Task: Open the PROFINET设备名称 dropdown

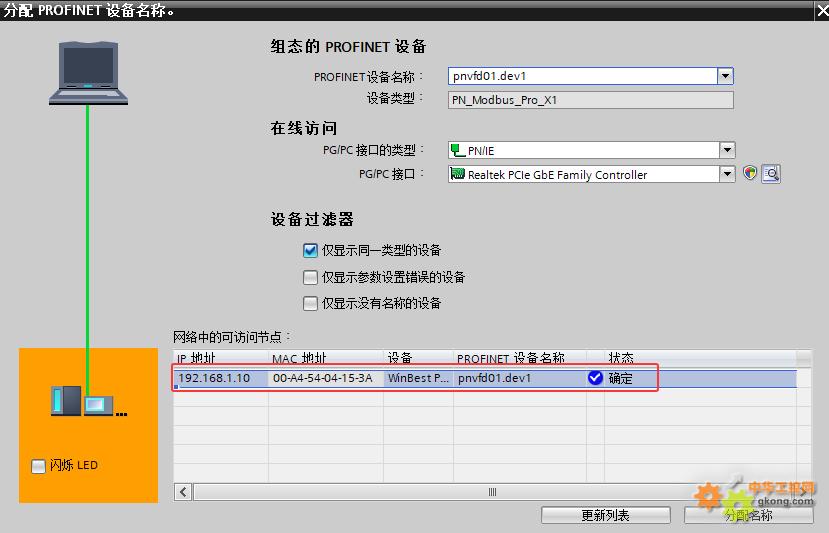Action: point(725,76)
